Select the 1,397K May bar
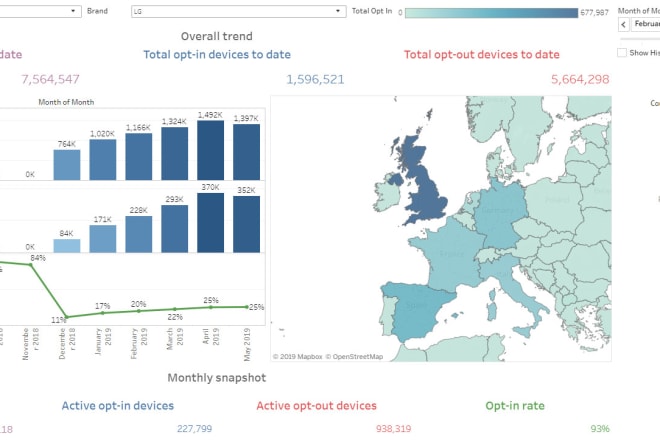The image size is (660, 440). pyautogui.click(x=246, y=152)
